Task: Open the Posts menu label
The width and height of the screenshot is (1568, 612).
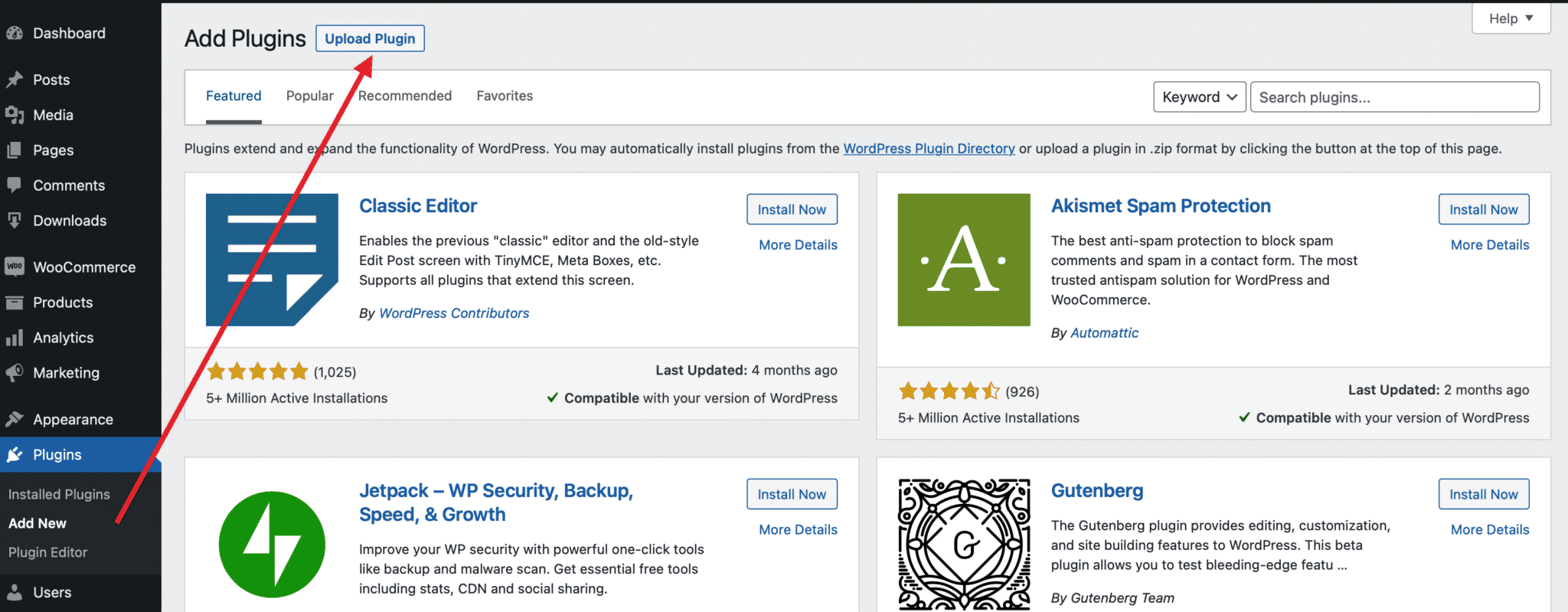Action: [51, 80]
